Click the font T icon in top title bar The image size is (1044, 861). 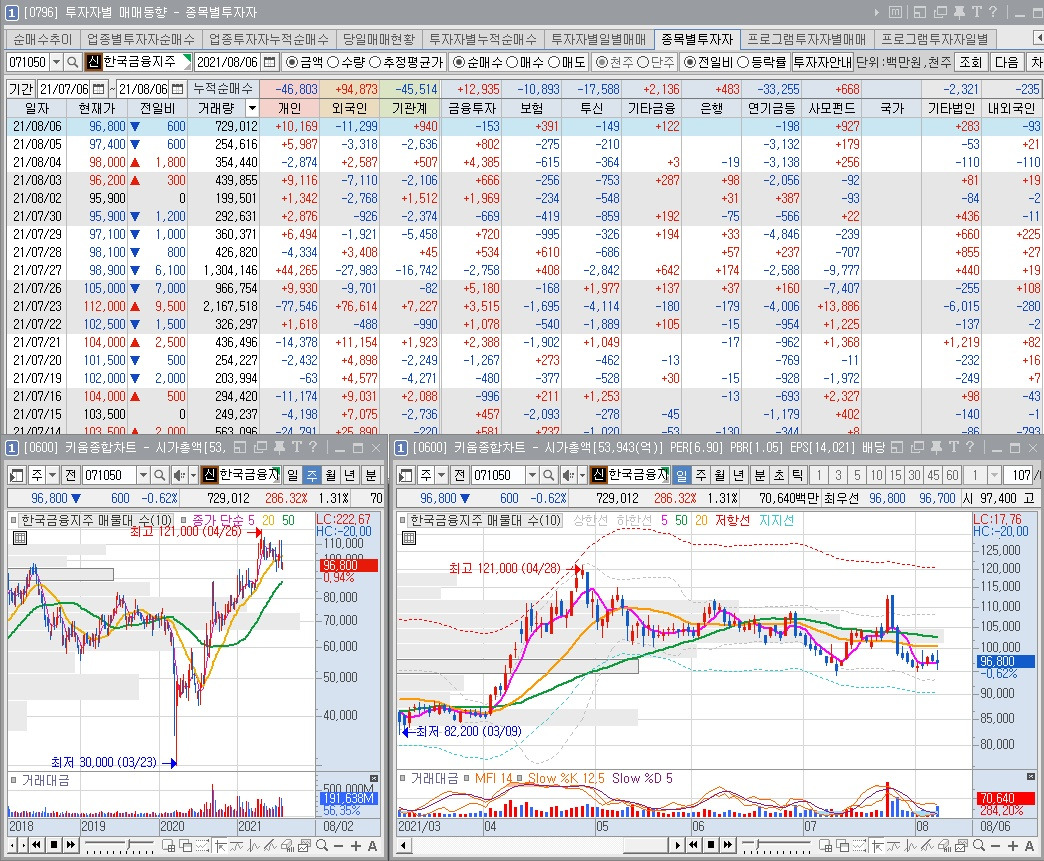click(x=976, y=12)
